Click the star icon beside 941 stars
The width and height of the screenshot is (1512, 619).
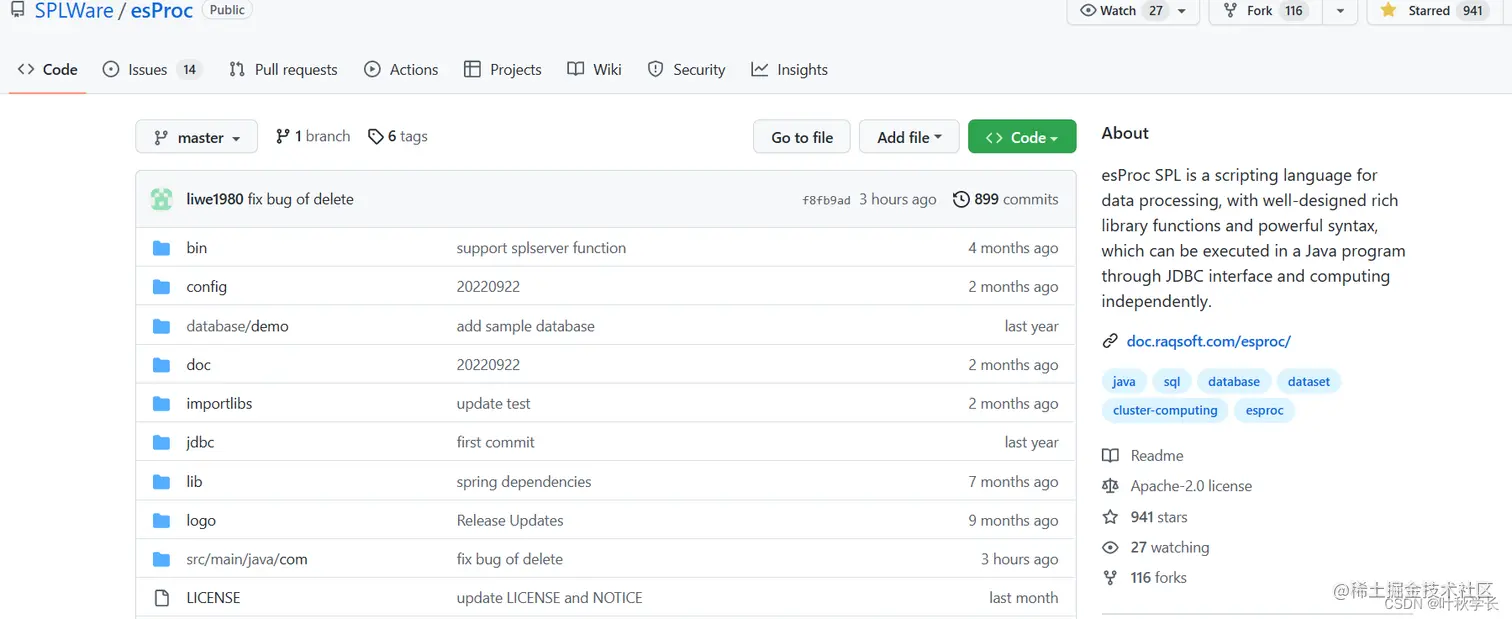(1110, 517)
